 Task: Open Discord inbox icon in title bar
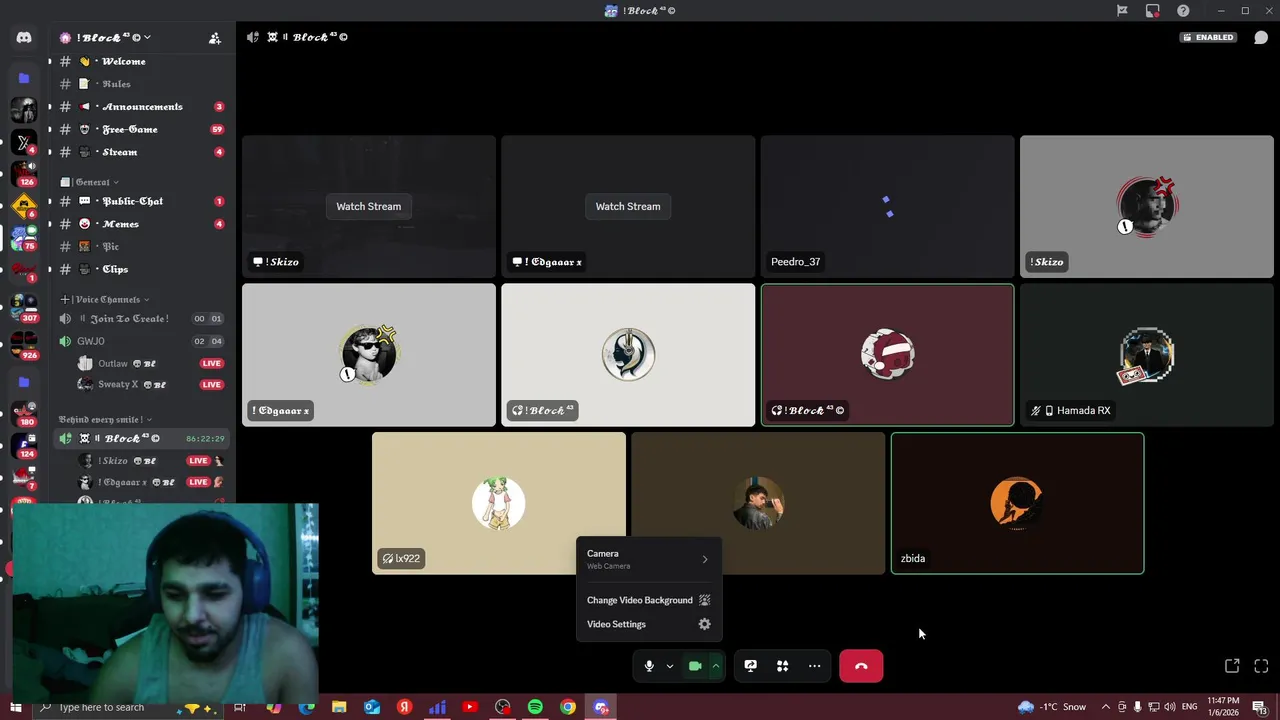[1153, 11]
